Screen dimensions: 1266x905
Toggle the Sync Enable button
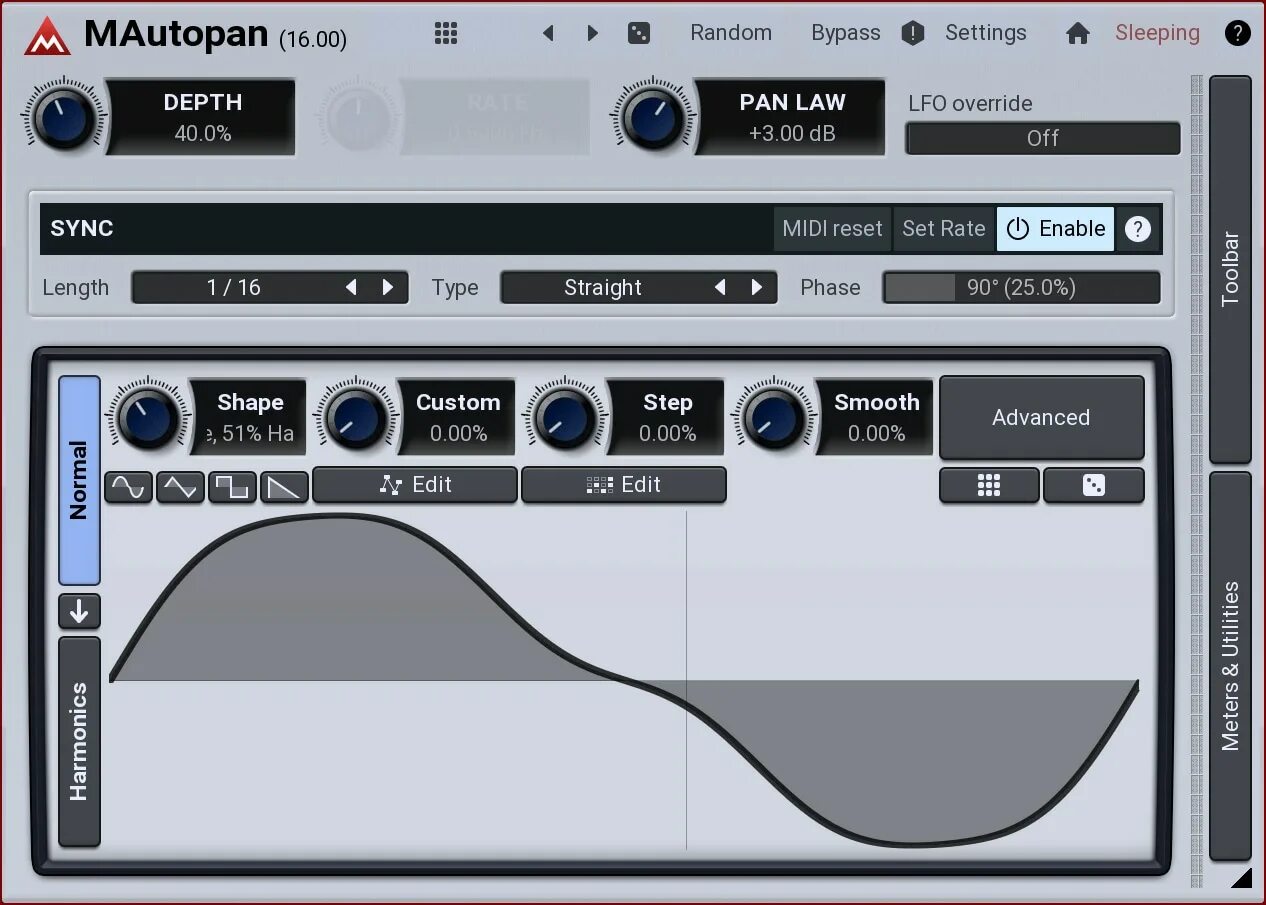(x=1055, y=228)
